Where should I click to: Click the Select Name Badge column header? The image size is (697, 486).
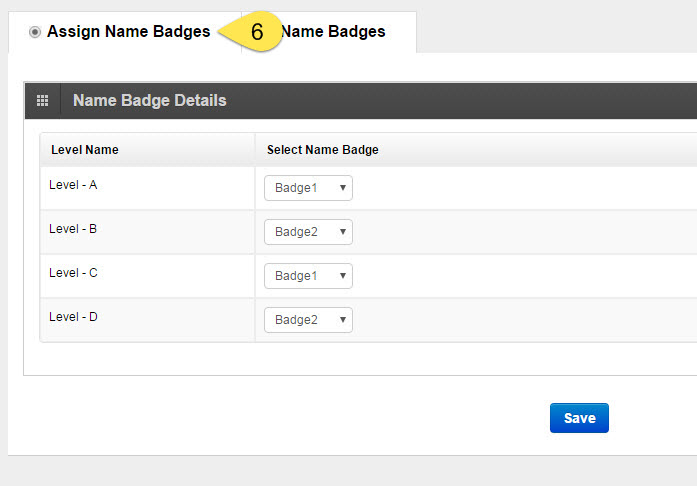tap(323, 150)
